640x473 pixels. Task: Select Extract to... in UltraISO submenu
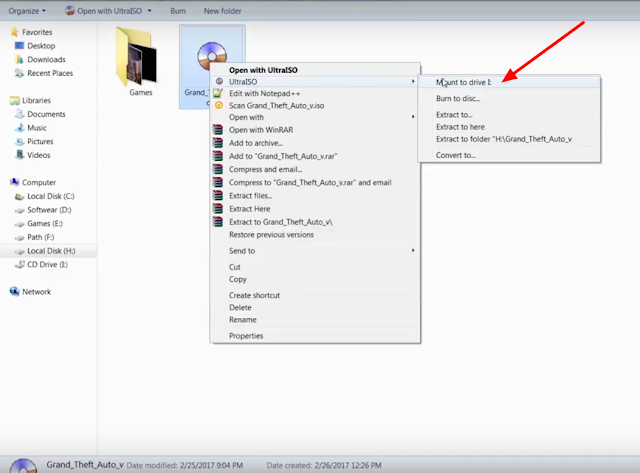tap(509, 115)
